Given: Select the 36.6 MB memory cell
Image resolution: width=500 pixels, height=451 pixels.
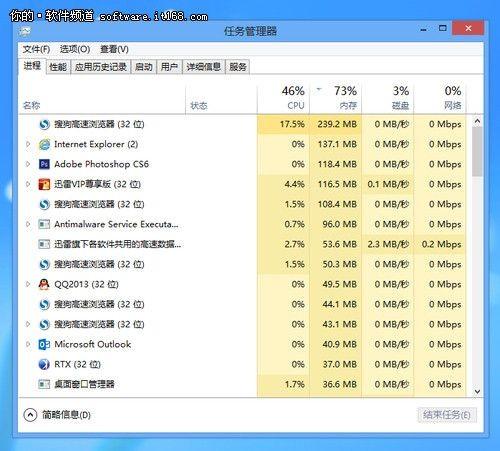Looking at the screenshot, I should coord(336,384).
